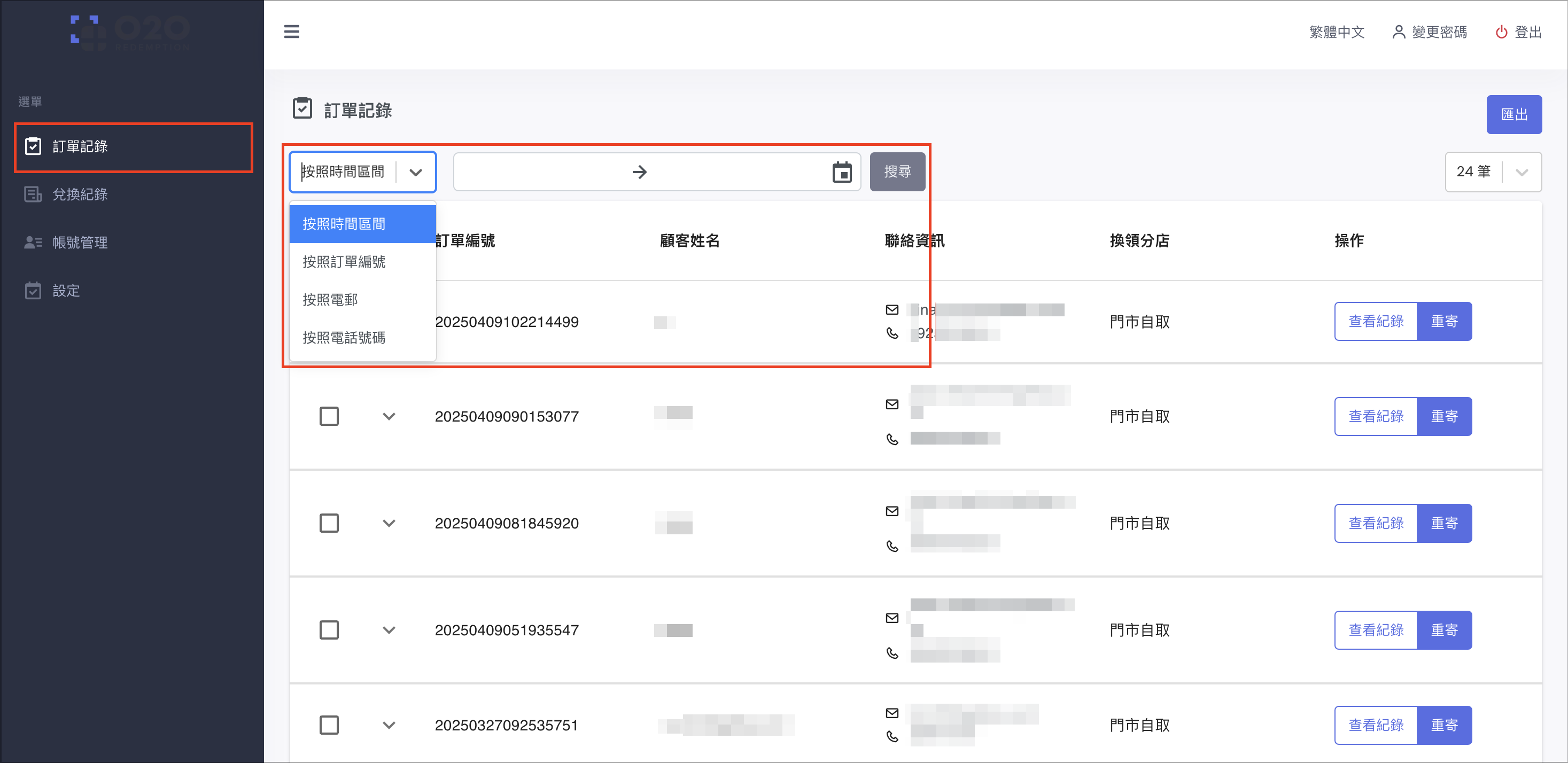
Task: Click the 換領分店 column header
Action: pos(1139,240)
